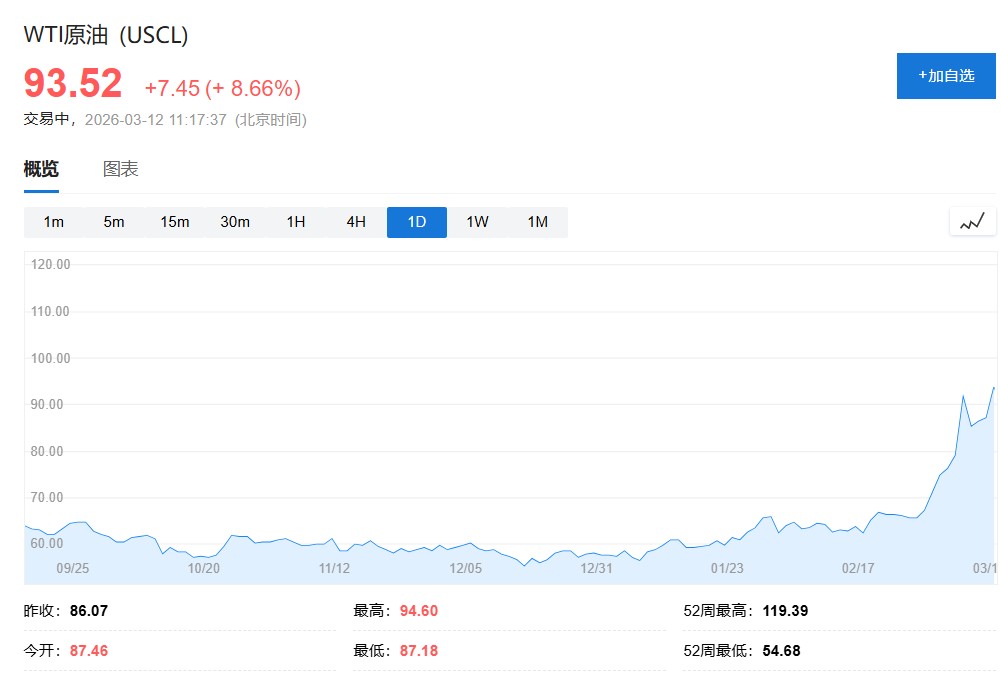Image resolution: width=1001 pixels, height=684 pixels.
Task: Change chart to 1W interval
Action: (477, 222)
